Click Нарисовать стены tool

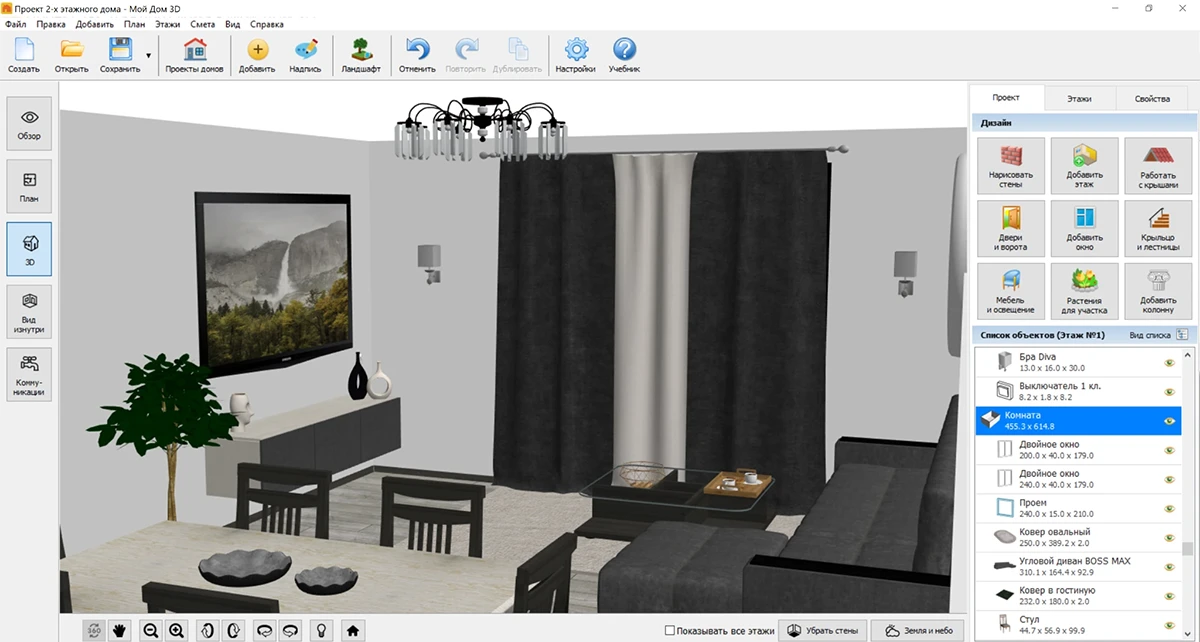1012,165
